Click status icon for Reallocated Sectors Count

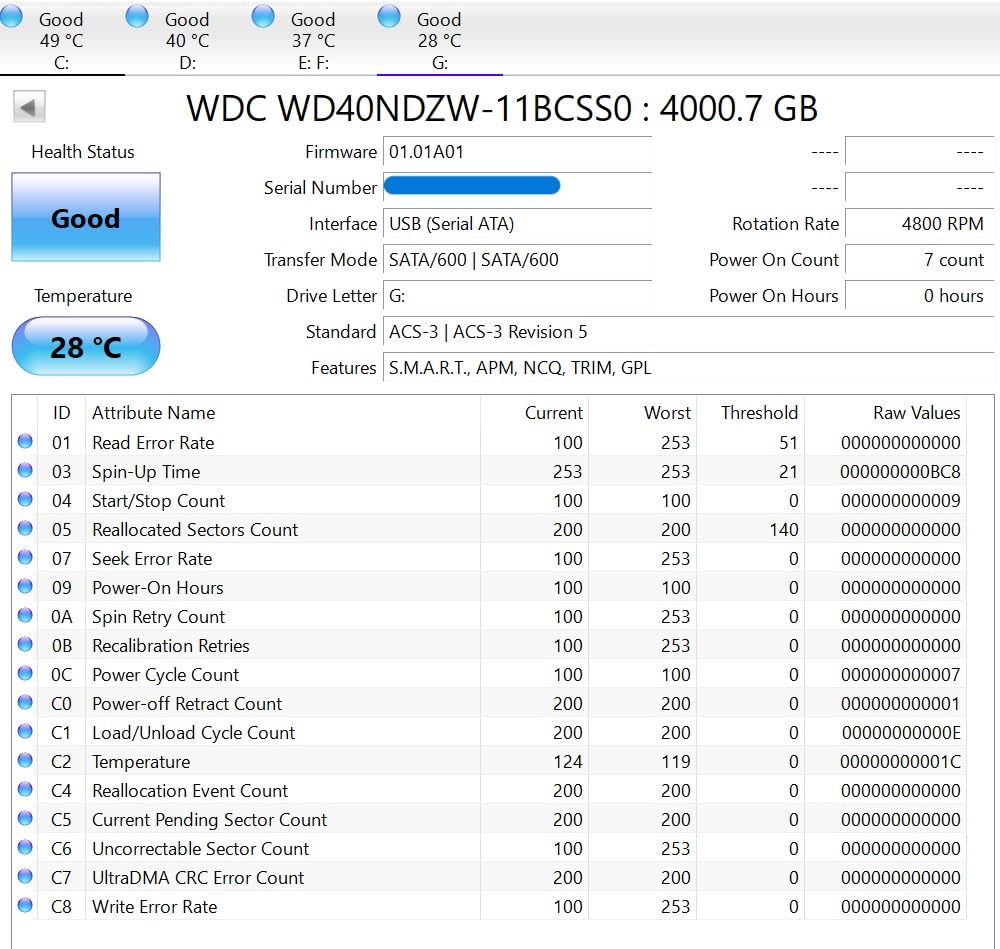[x=25, y=529]
